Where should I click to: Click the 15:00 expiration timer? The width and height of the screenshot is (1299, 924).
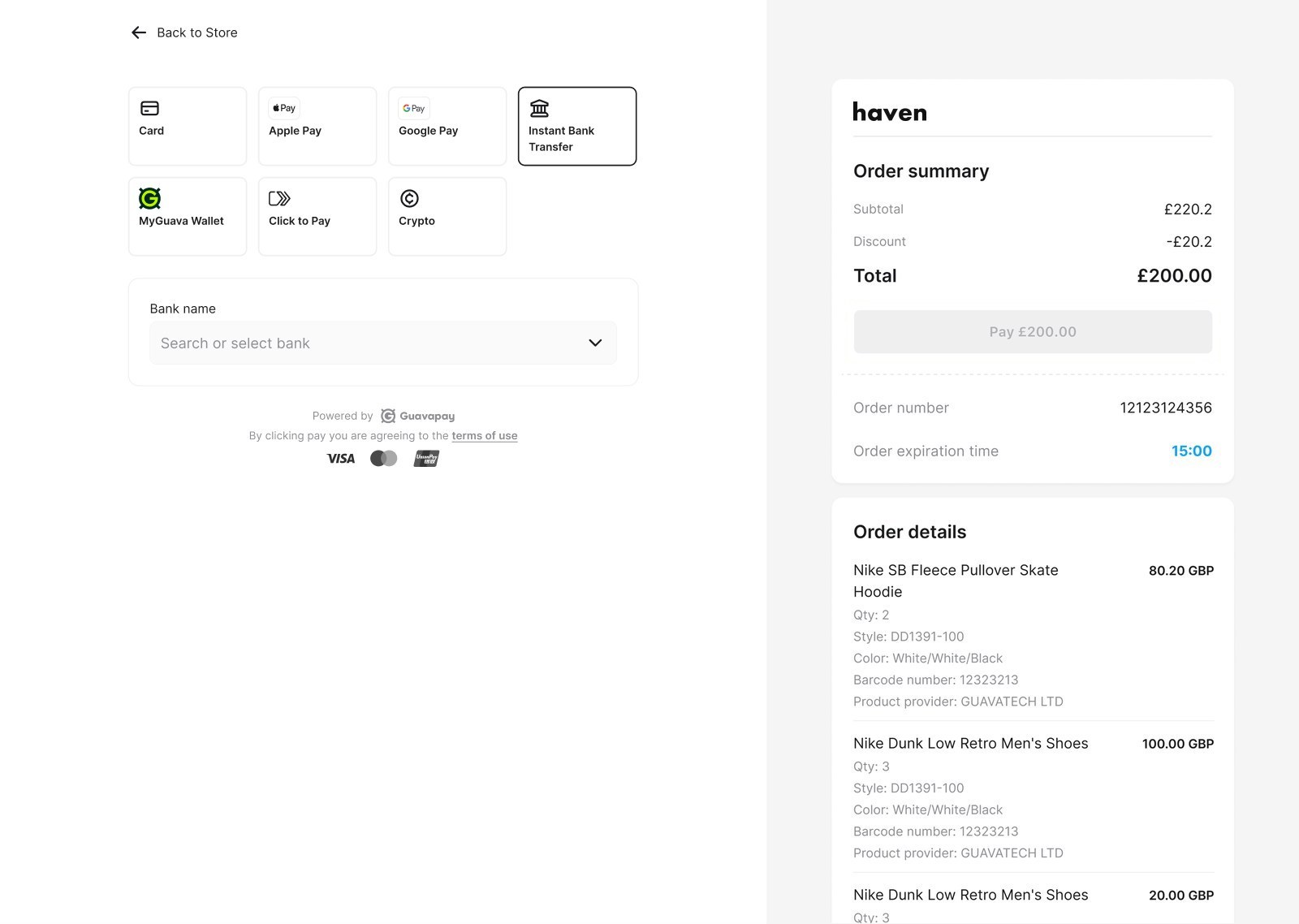(x=1191, y=451)
